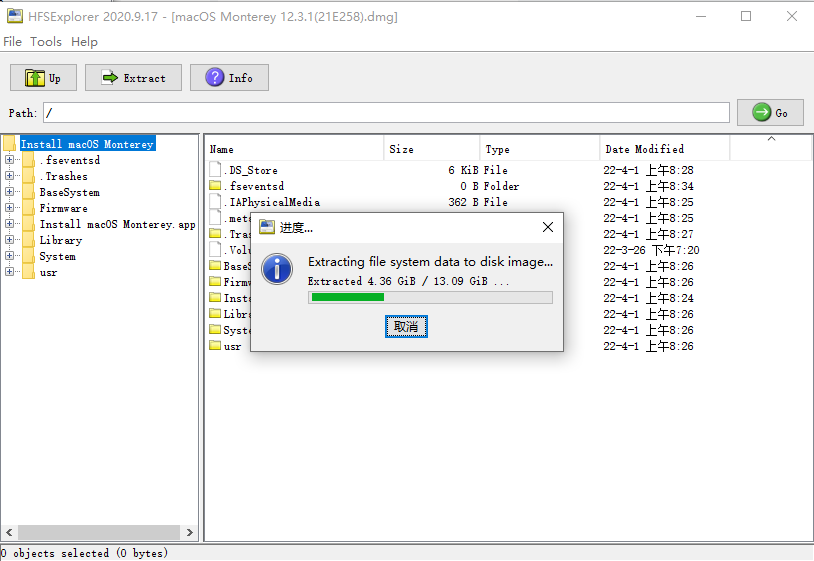Expand the System tree node
The image size is (814, 561).
pyautogui.click(x=9, y=256)
